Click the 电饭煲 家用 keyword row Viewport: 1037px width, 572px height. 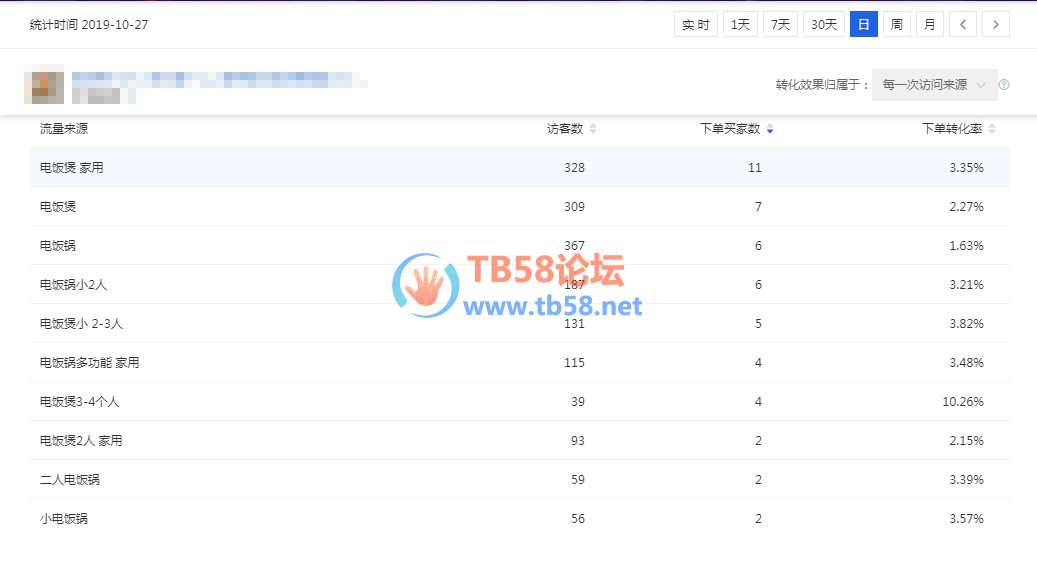(72, 168)
